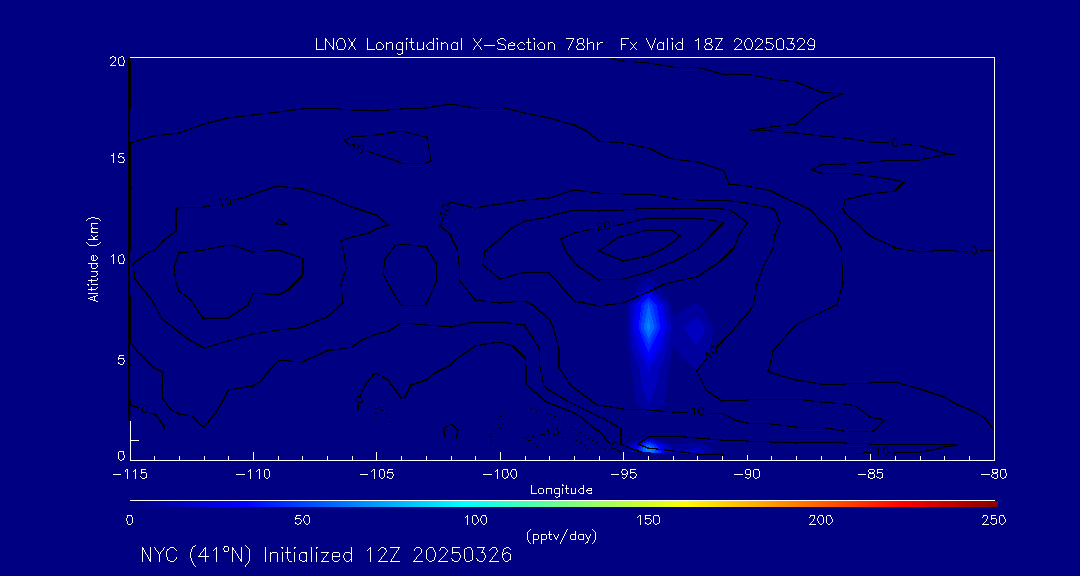Click the altitude tick label '20'
The width and height of the screenshot is (1080, 576).
coord(116,61)
